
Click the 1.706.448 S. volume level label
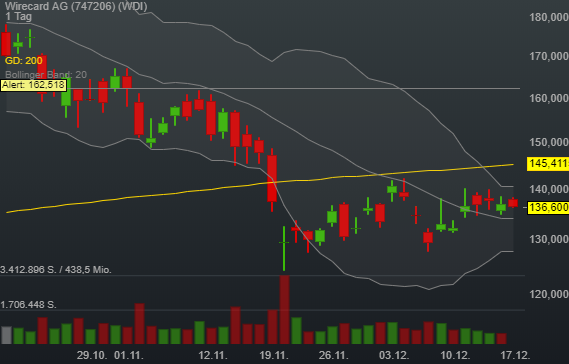coord(28,304)
